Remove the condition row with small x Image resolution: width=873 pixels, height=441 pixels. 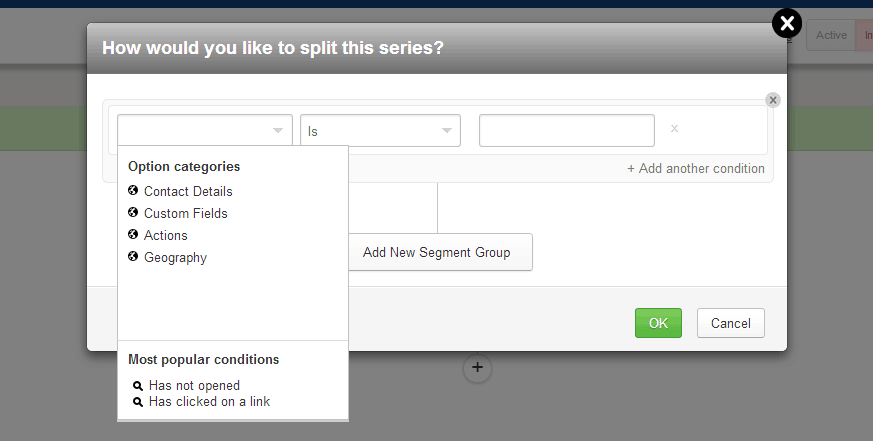coord(674,129)
